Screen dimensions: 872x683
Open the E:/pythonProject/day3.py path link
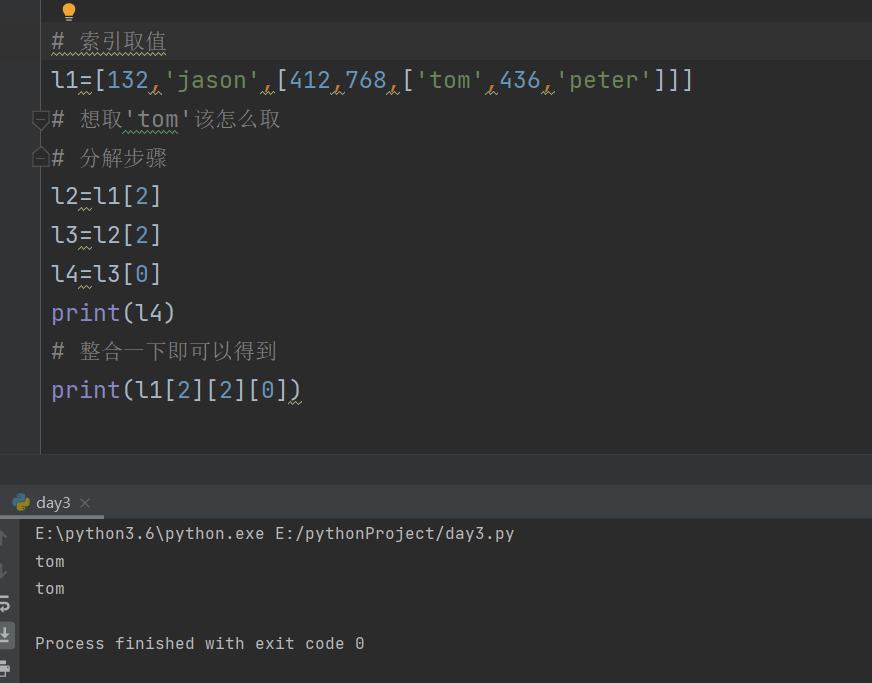click(x=394, y=534)
